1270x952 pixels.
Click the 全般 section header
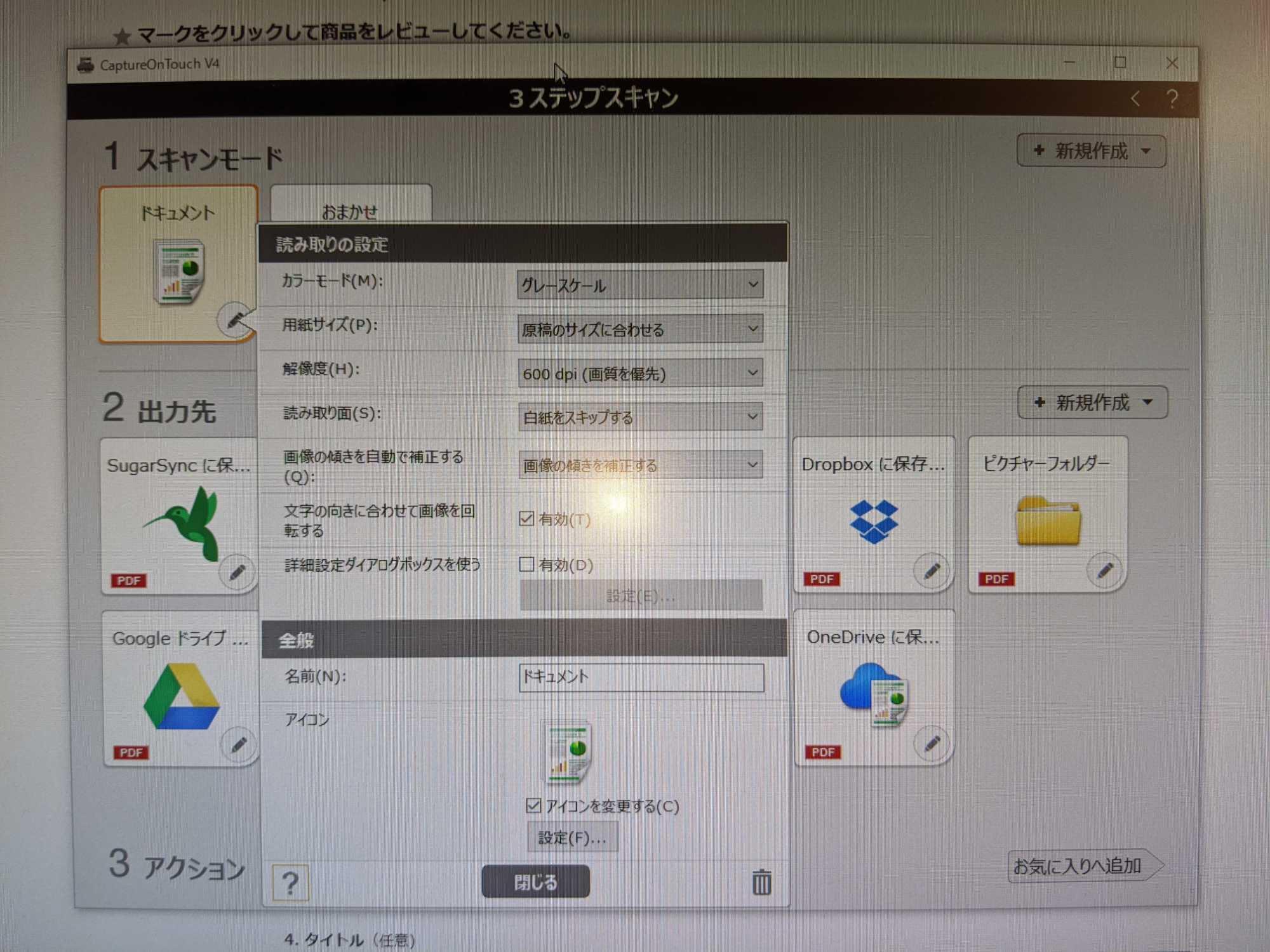coord(524,639)
